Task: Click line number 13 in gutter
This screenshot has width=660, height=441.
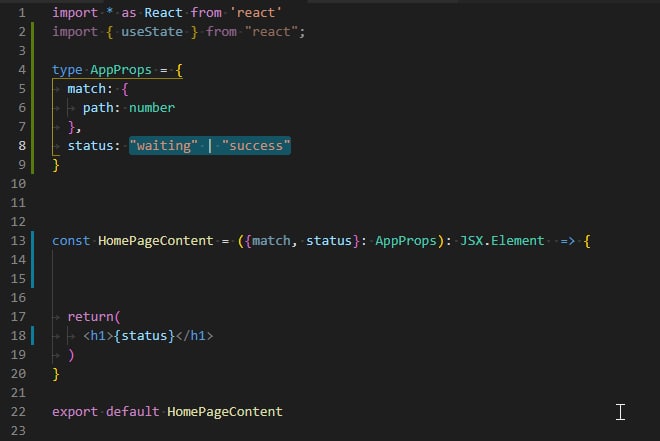Action: 18,241
